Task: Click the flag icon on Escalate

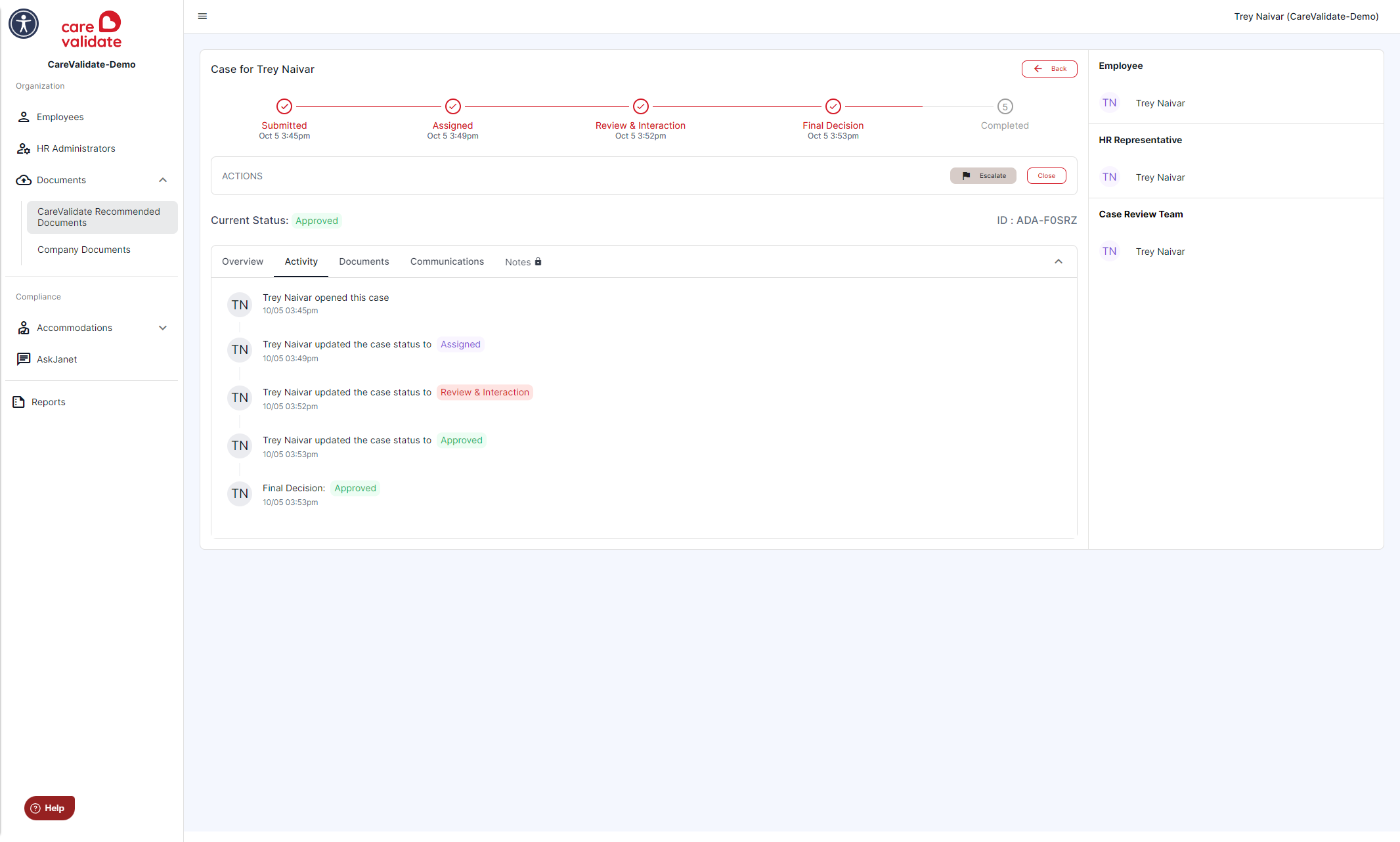Action: (x=966, y=176)
